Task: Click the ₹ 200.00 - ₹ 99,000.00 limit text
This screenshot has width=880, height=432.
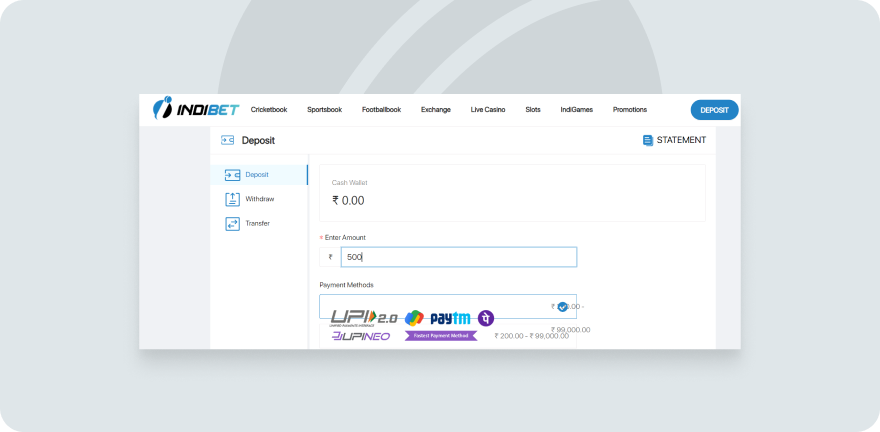Action: 531,336
